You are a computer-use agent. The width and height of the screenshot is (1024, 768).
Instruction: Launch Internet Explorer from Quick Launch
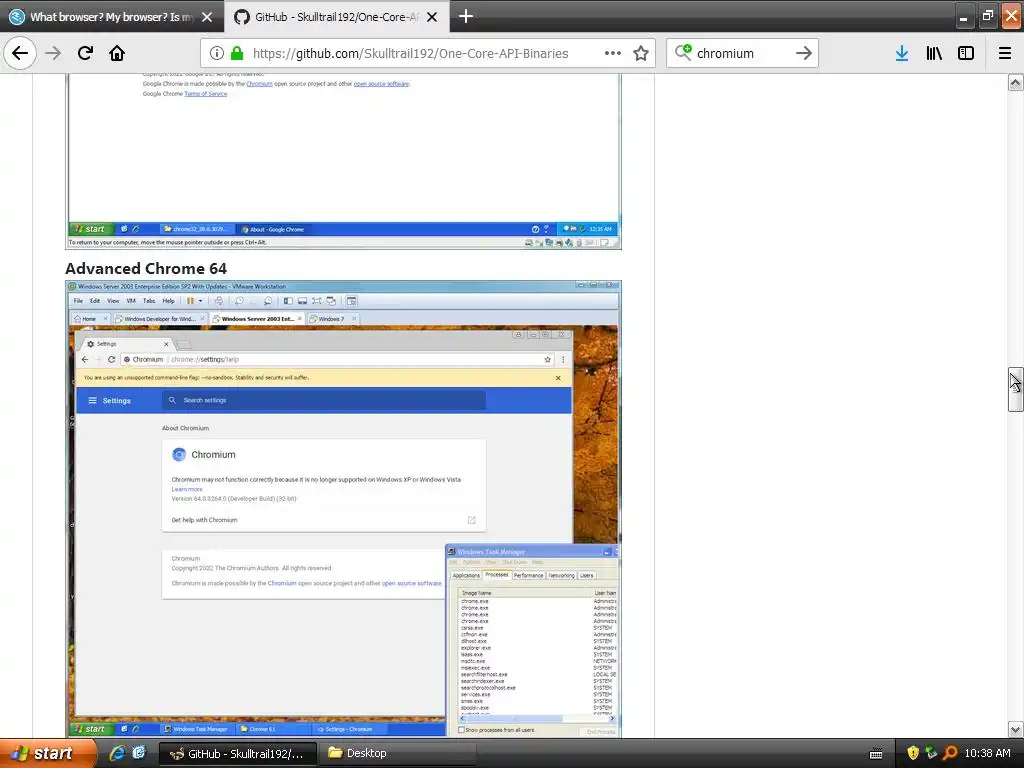(117, 753)
